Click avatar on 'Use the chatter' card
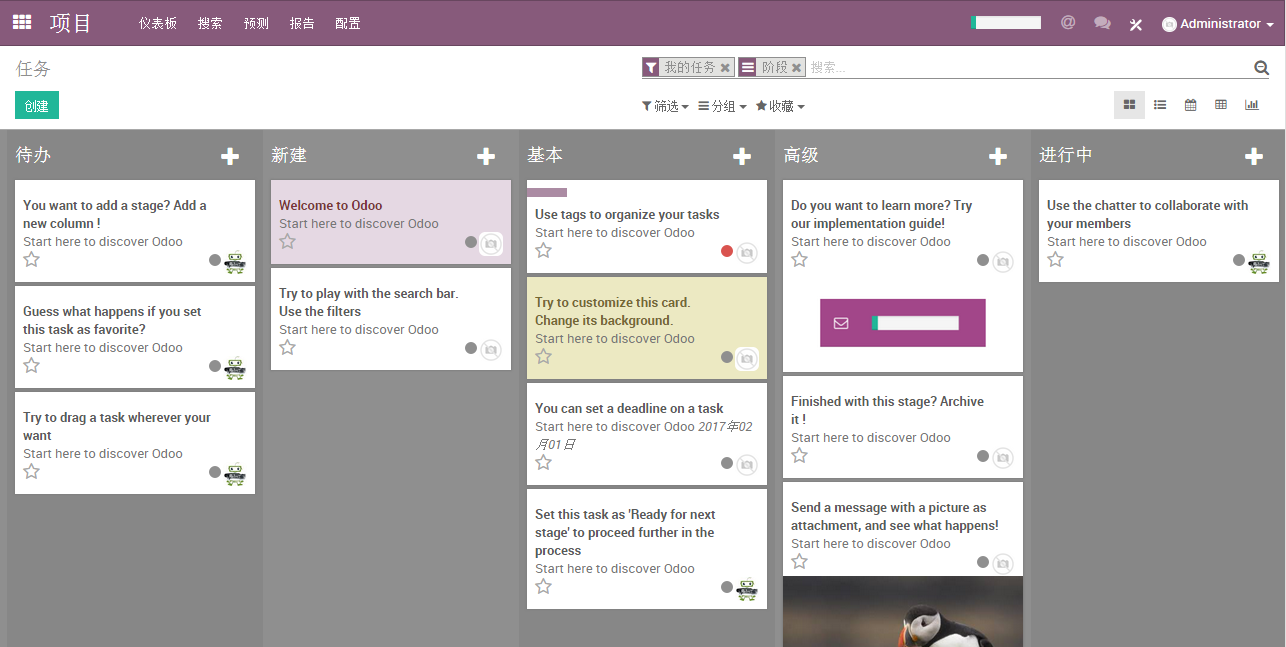The width and height of the screenshot is (1286, 647). click(x=1259, y=262)
